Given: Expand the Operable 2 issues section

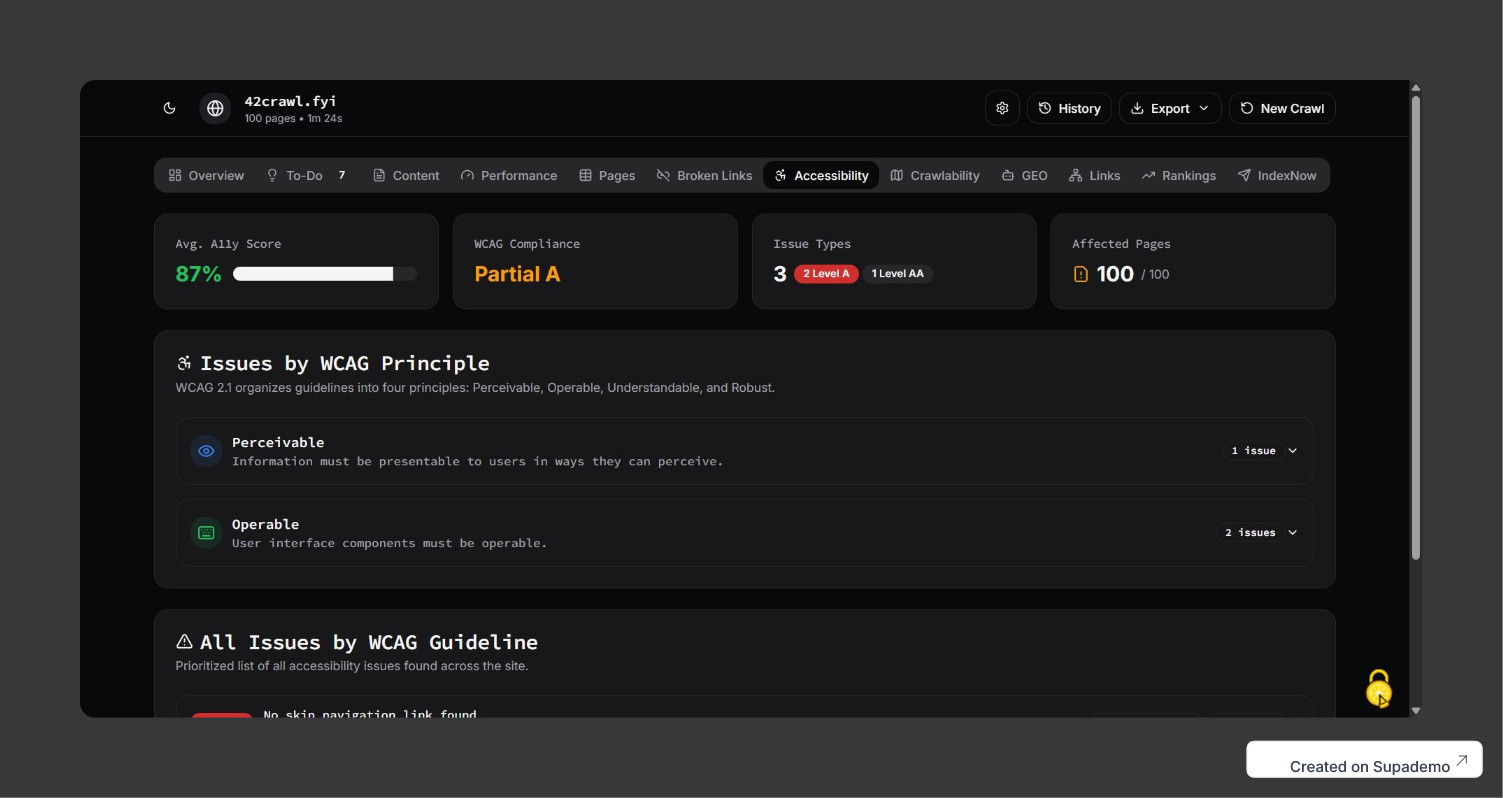Looking at the screenshot, I should pyautogui.click(x=1259, y=533).
